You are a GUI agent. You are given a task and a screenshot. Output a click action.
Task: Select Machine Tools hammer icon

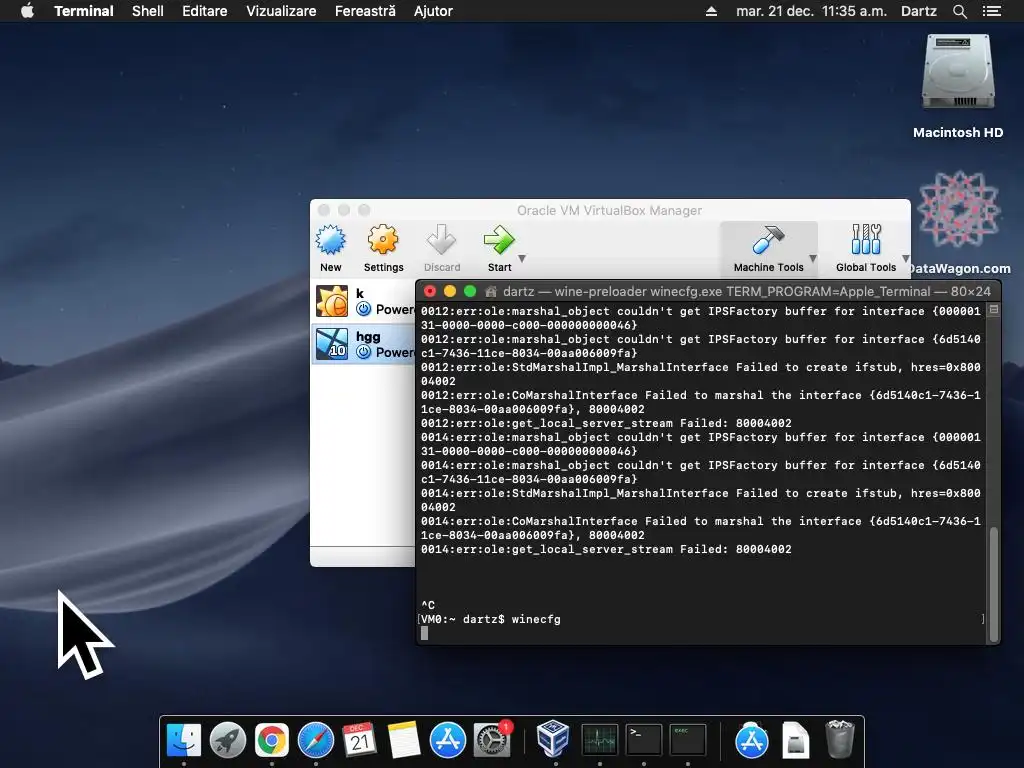(768, 240)
